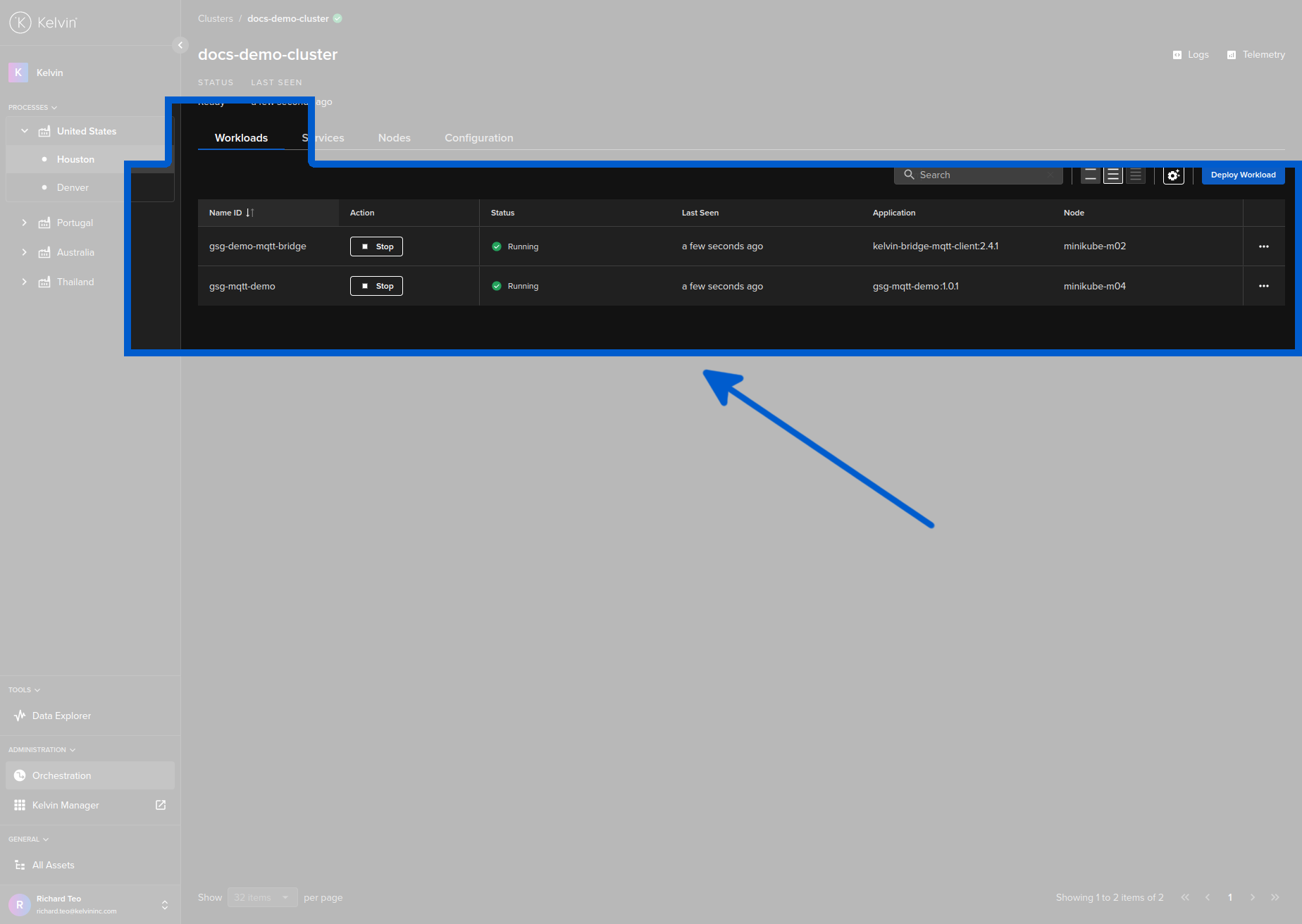Click the Deploy Workload button

tap(1243, 175)
